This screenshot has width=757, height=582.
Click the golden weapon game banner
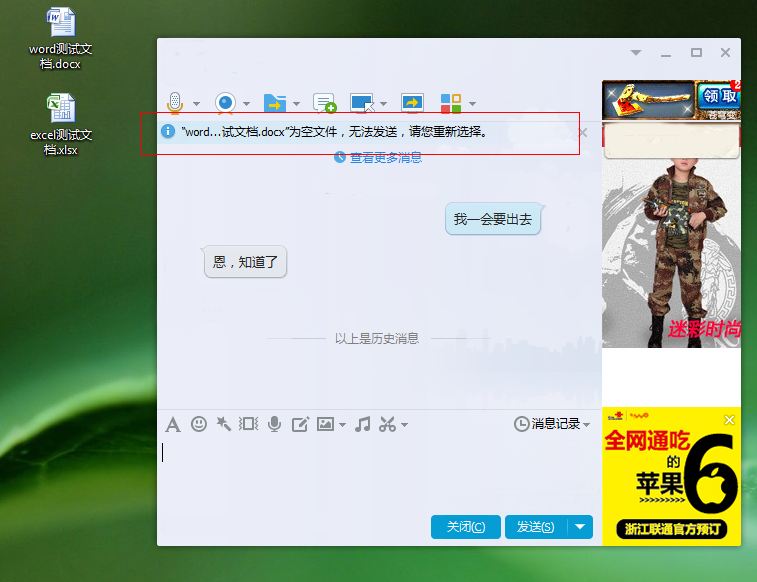pos(648,100)
